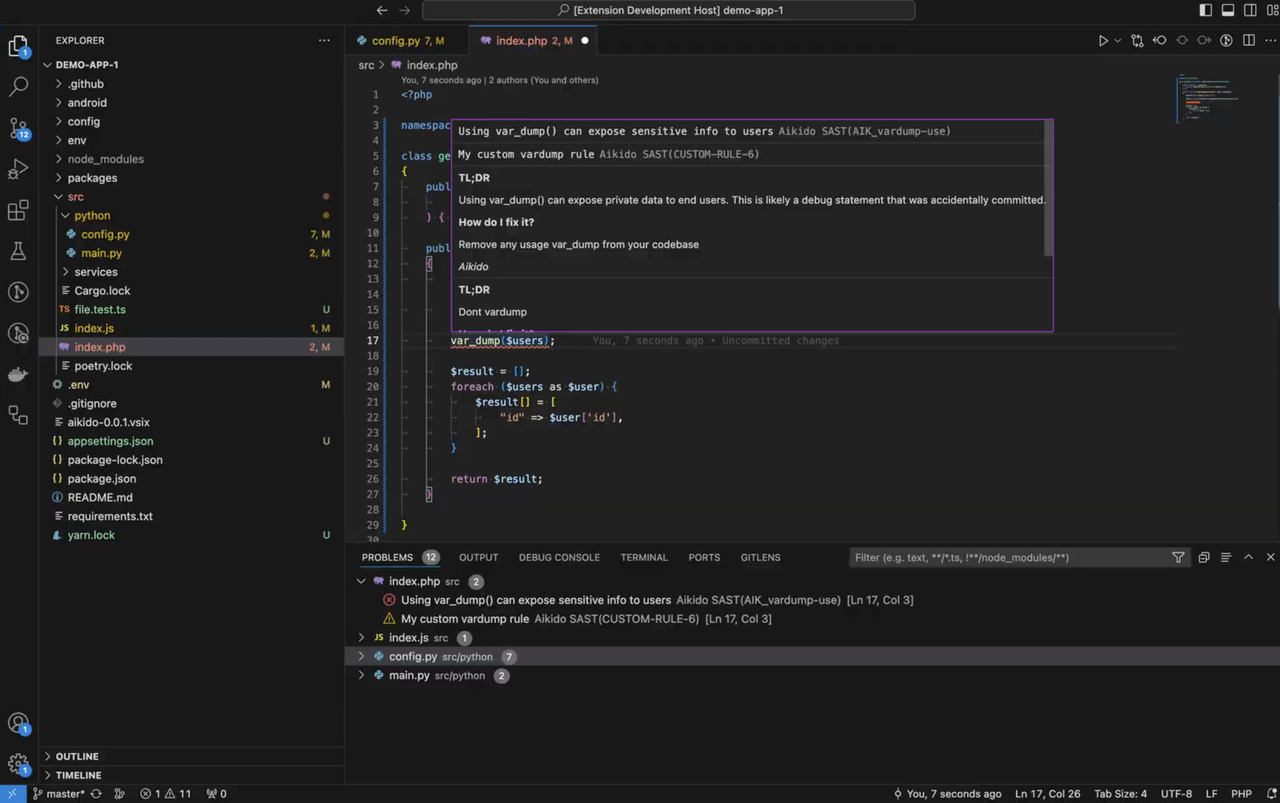Viewport: 1280px width, 803px height.
Task: Open the Docker view in activity bar
Action: pyautogui.click(x=18, y=374)
